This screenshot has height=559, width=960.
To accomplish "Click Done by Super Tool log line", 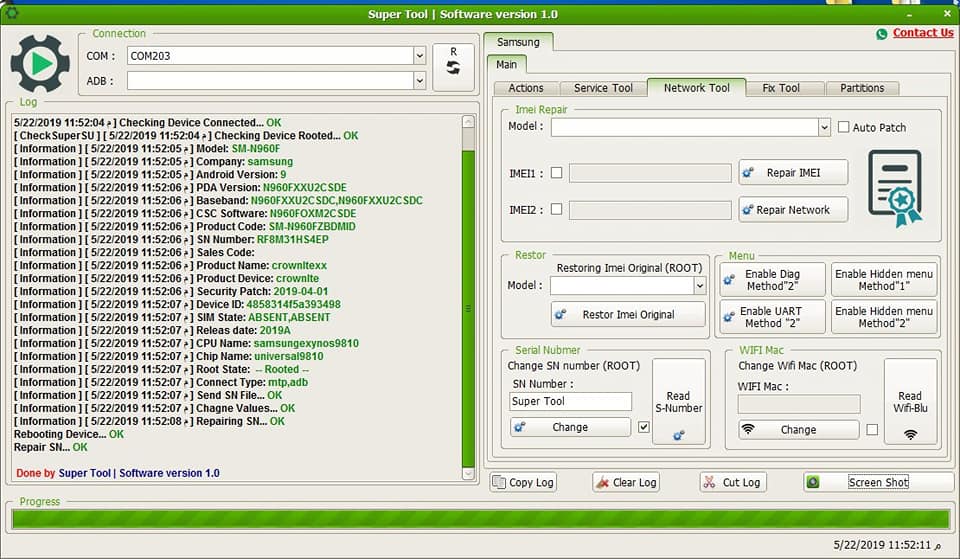I will pos(118,473).
